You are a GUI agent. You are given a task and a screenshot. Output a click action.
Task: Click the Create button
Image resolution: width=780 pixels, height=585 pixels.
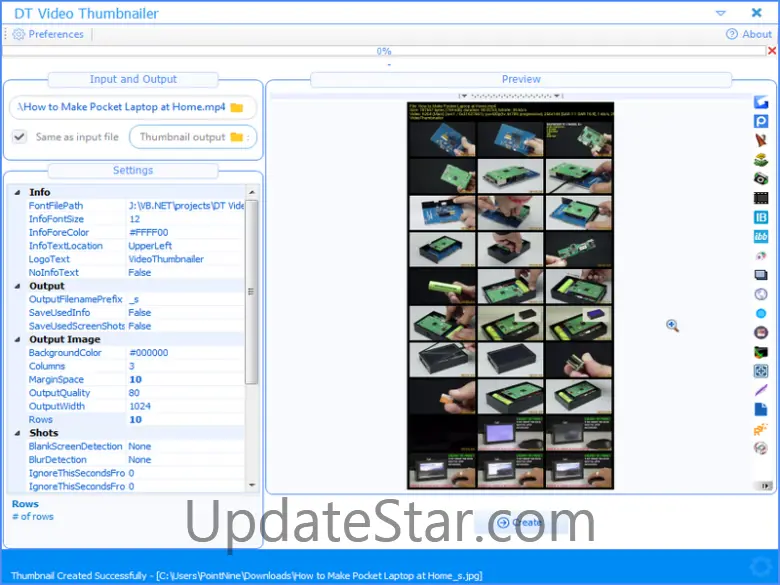[519, 522]
